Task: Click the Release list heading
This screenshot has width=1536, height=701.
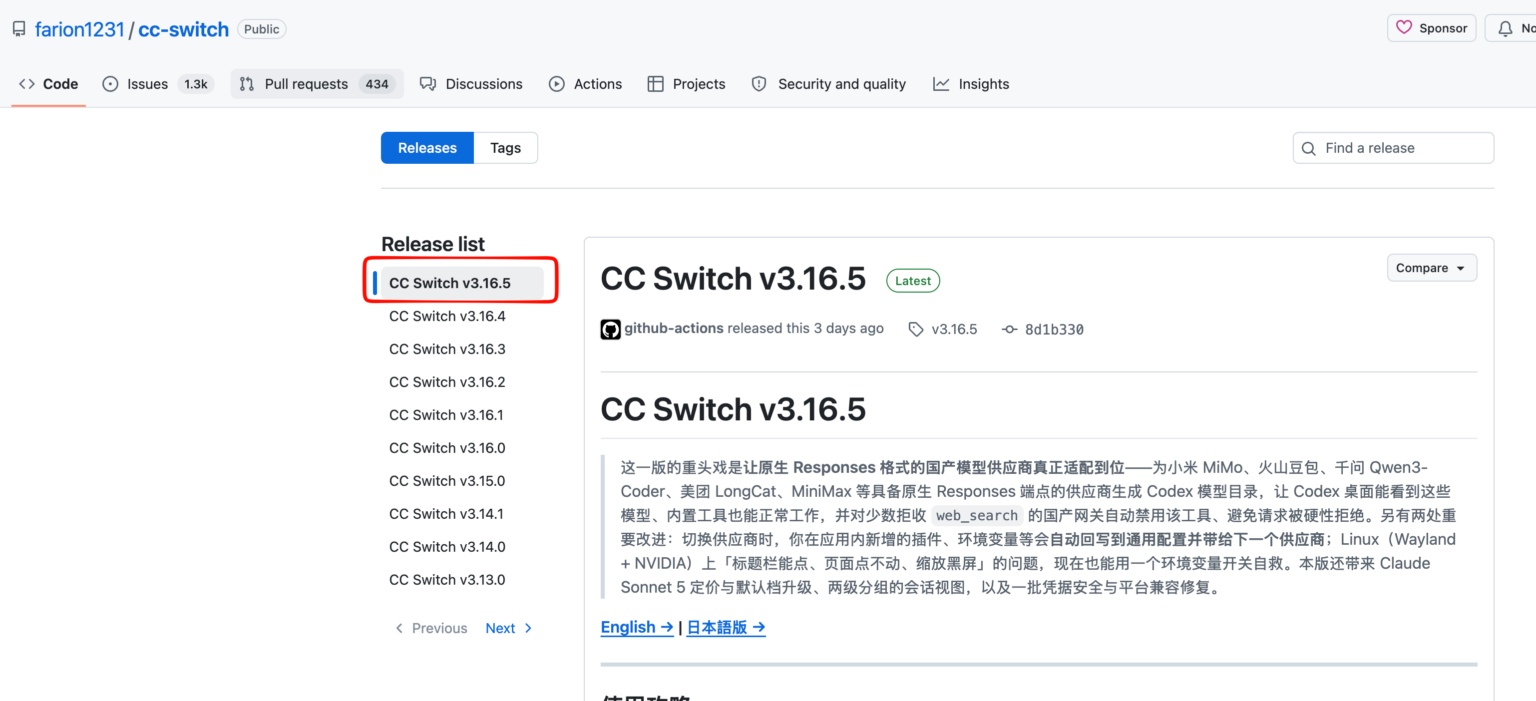Action: (433, 244)
